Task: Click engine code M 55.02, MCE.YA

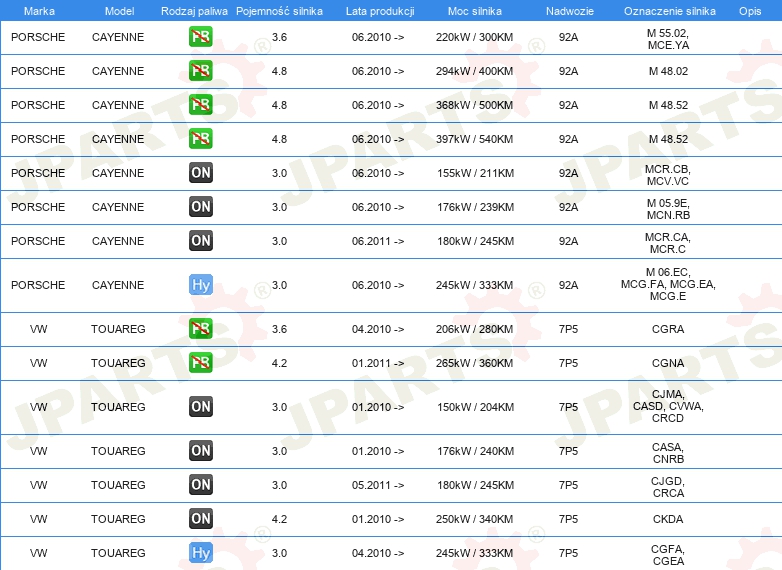Action: (668, 39)
